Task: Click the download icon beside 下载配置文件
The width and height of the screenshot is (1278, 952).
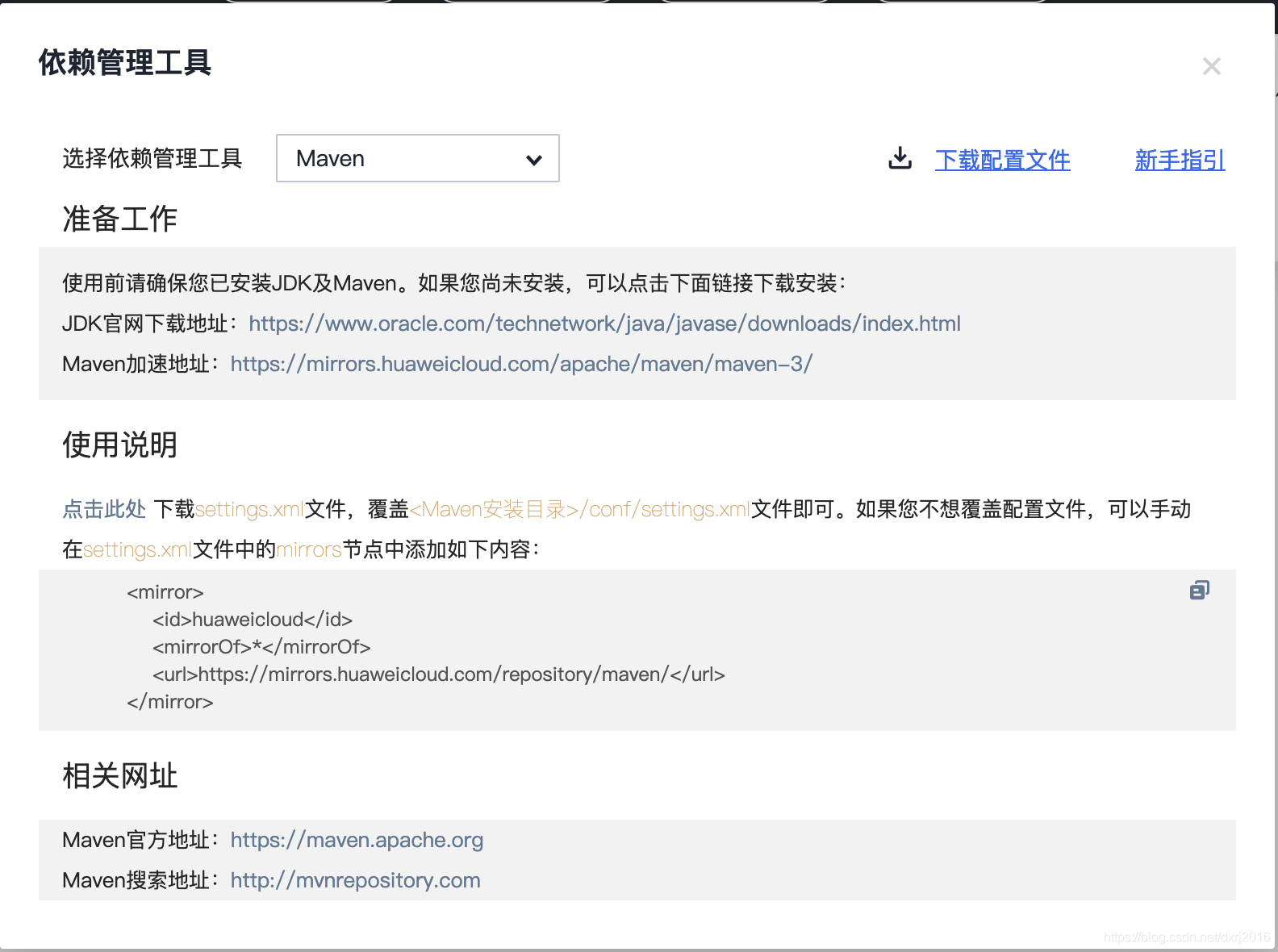Action: pos(900,158)
